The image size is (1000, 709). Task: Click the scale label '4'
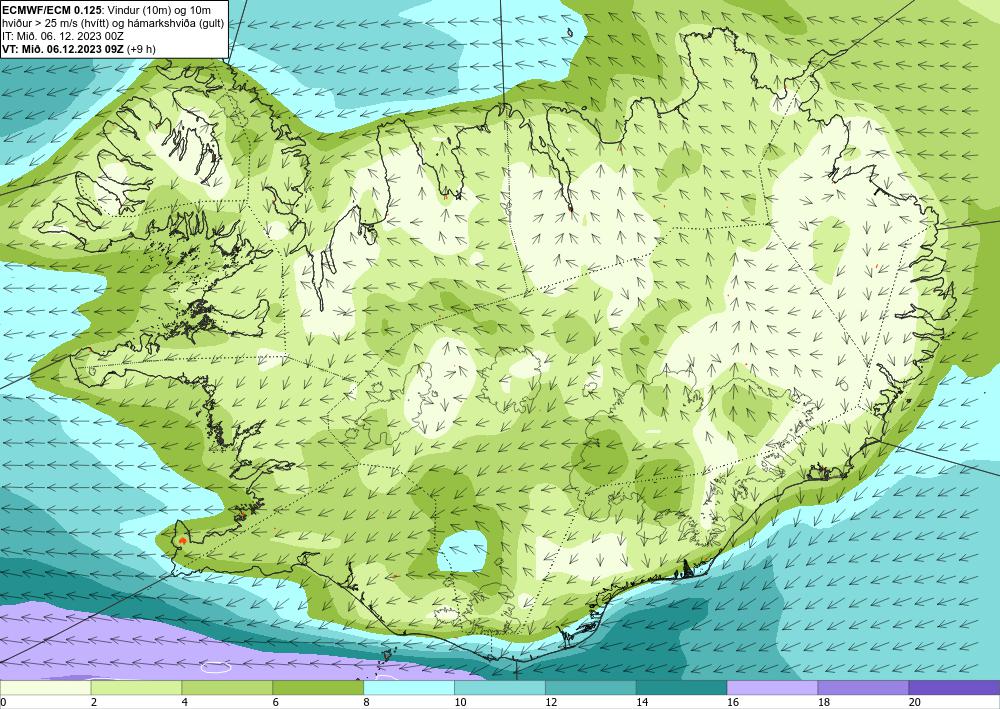[x=184, y=702]
